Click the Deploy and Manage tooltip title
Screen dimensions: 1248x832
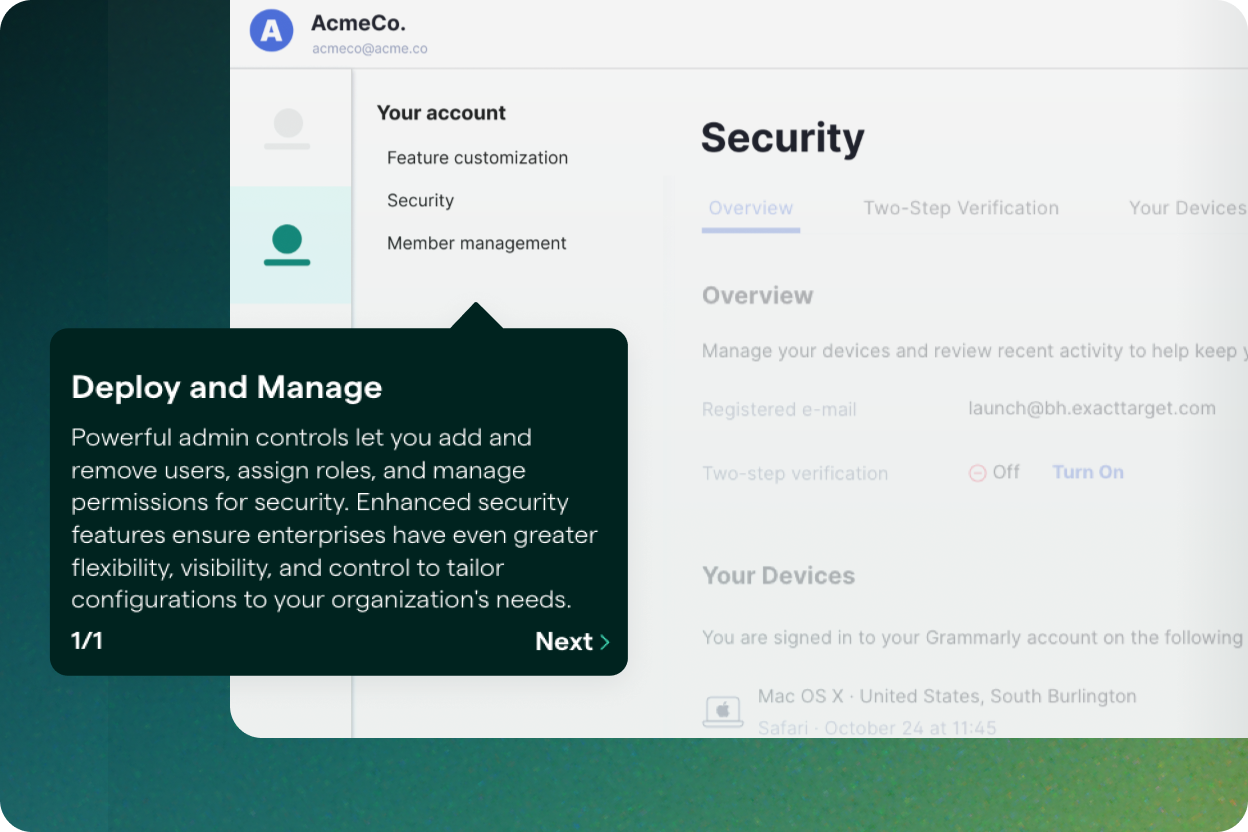tap(227, 388)
